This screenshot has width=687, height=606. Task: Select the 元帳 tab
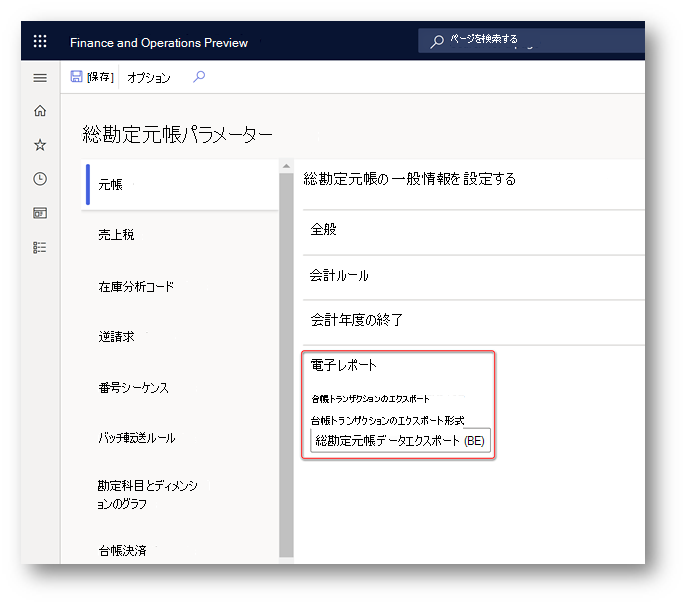coord(180,184)
